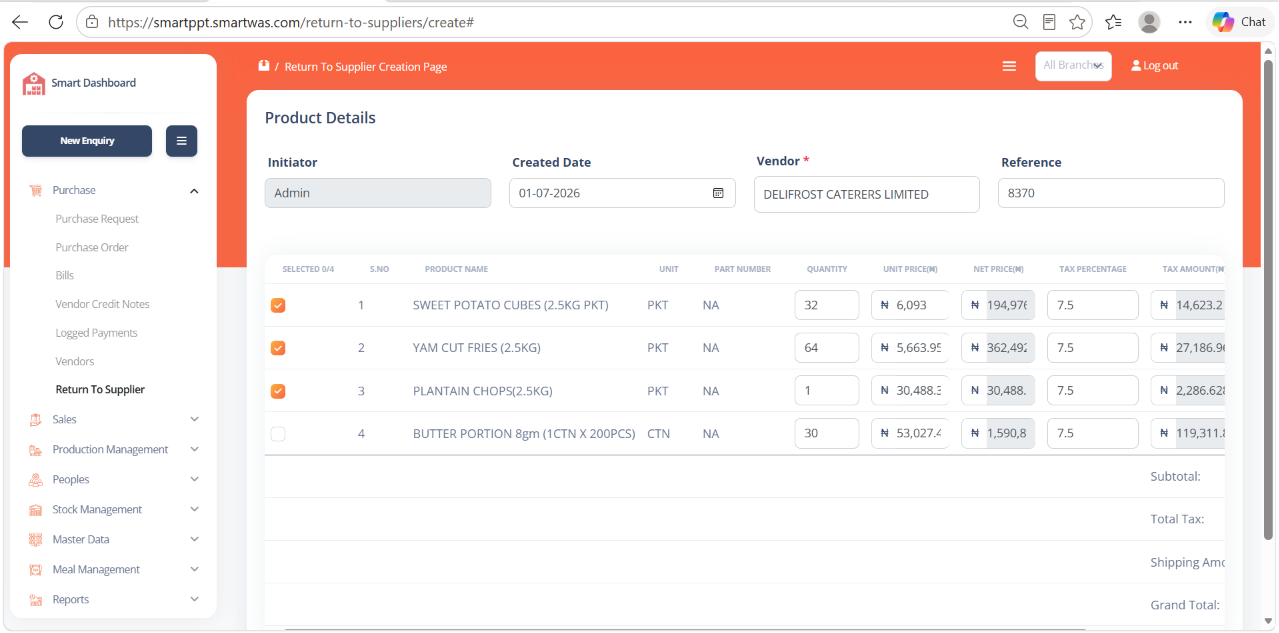Viewport: 1279px width, 633px height.
Task: Click the Log out link
Action: pyautogui.click(x=1155, y=66)
